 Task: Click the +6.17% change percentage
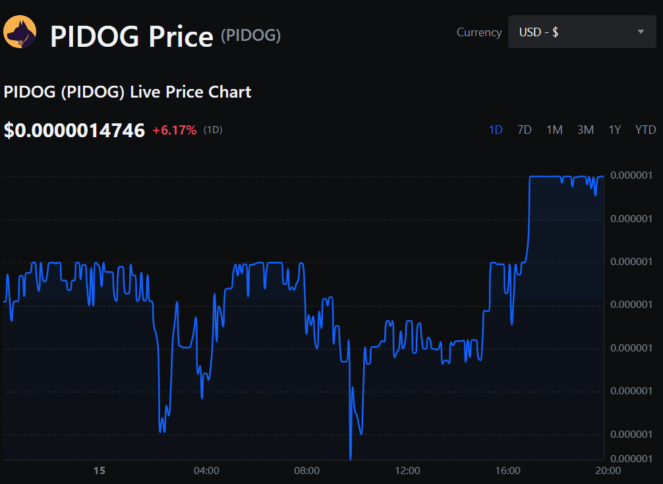(175, 130)
